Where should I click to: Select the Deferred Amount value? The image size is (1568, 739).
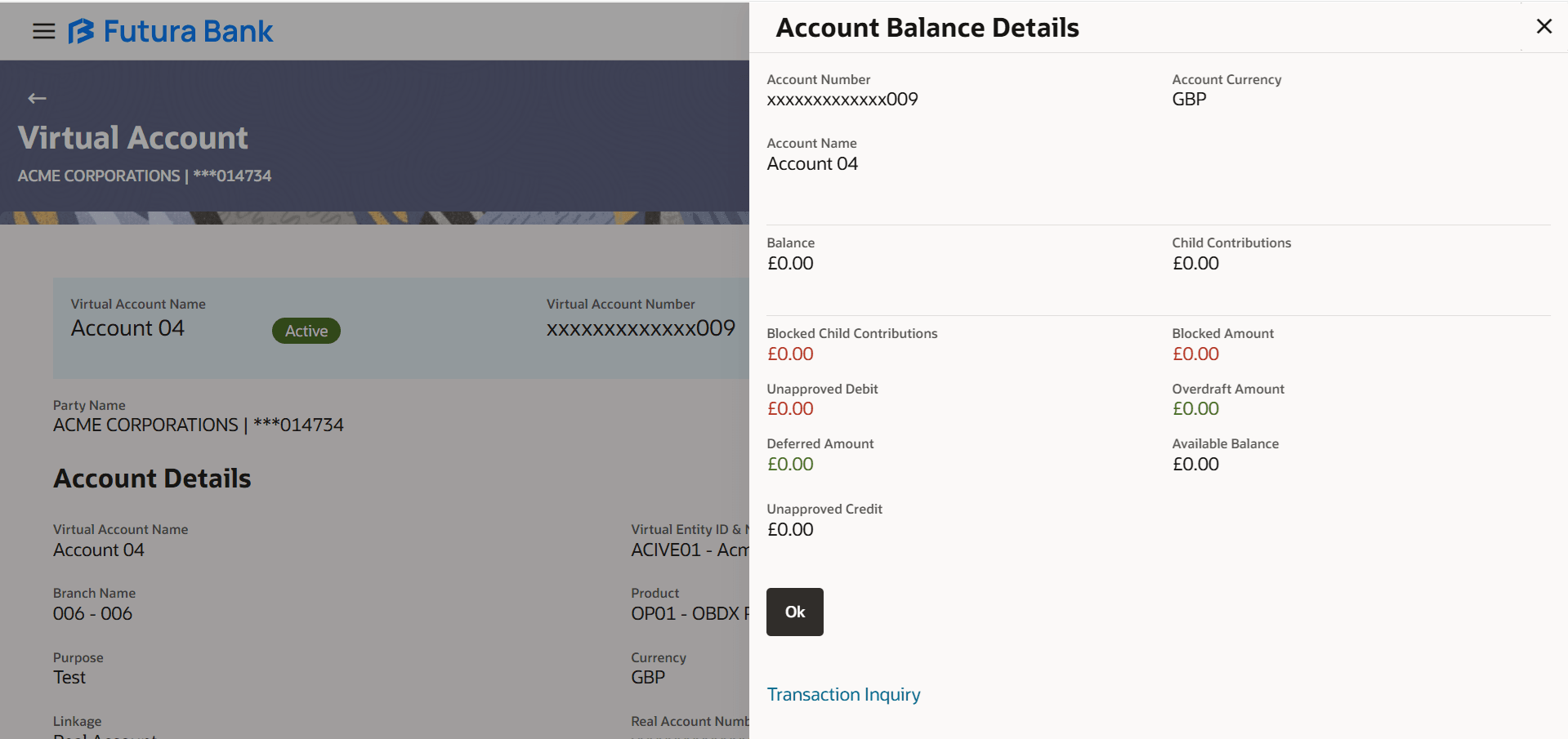coord(790,465)
